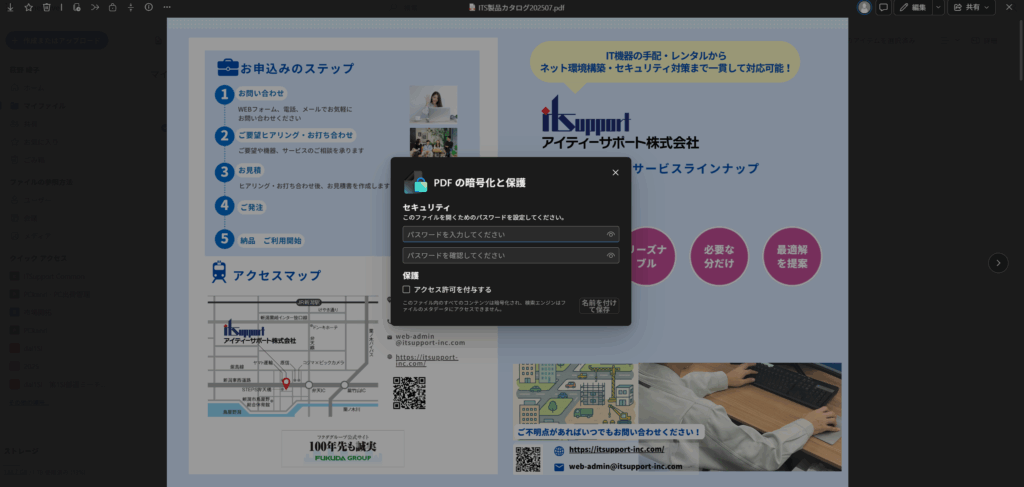Click the user profile avatar
The height and width of the screenshot is (487, 1024).
click(x=864, y=7)
